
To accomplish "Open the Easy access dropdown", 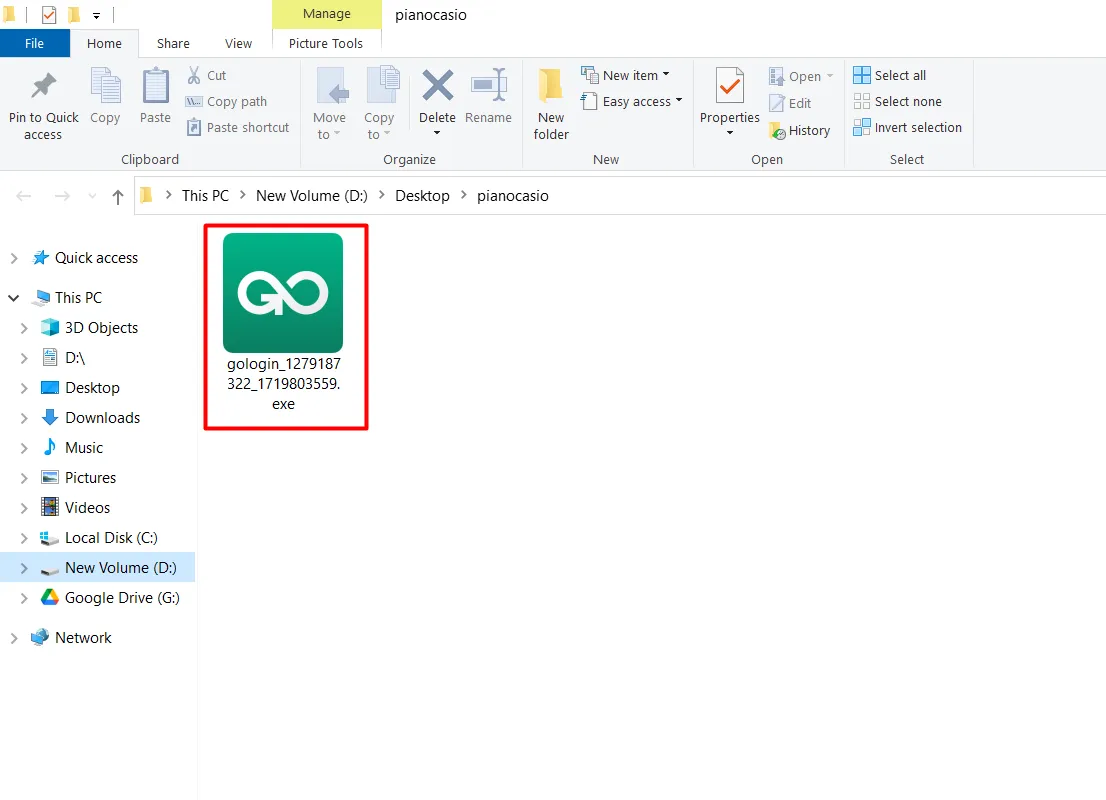I will coord(632,102).
